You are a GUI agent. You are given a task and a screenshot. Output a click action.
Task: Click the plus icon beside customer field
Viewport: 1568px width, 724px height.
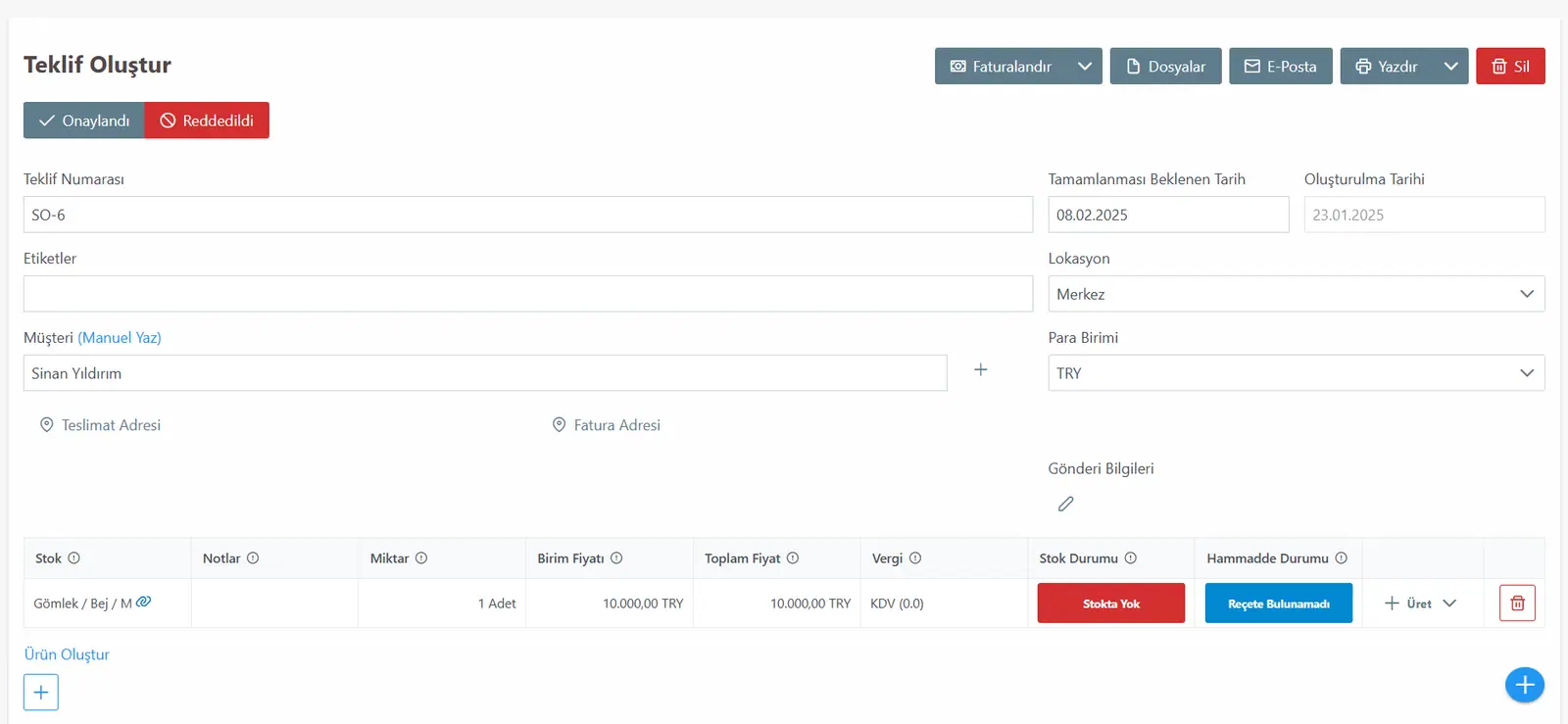click(980, 370)
